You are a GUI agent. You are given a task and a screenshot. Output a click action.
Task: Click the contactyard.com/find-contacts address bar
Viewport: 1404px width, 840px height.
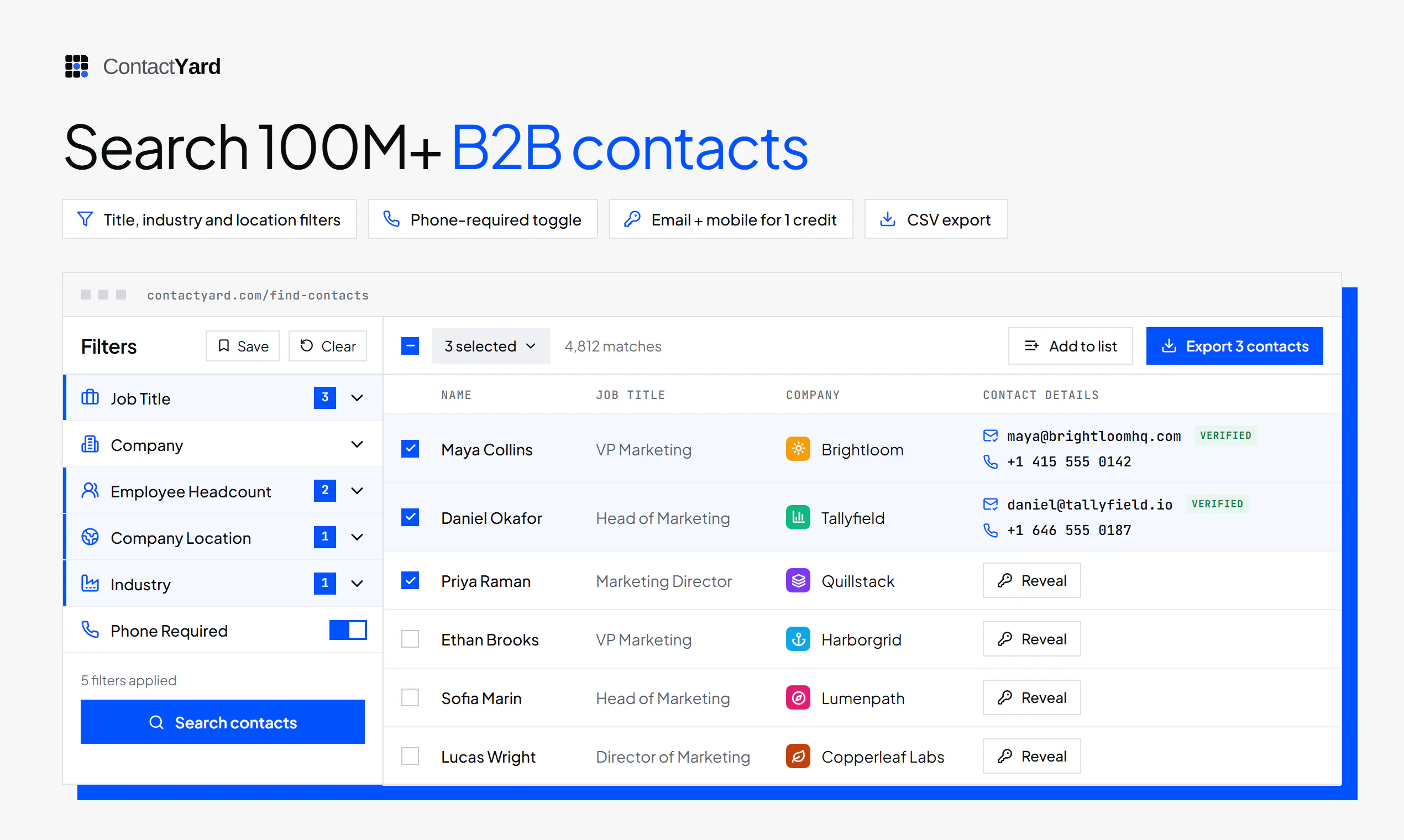click(258, 295)
